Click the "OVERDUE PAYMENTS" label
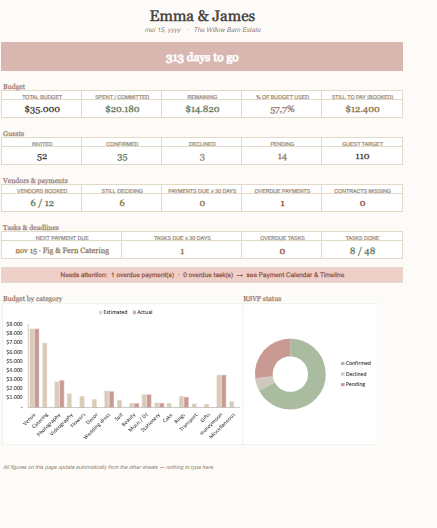Screen dimensions: 437x528 point(282,191)
